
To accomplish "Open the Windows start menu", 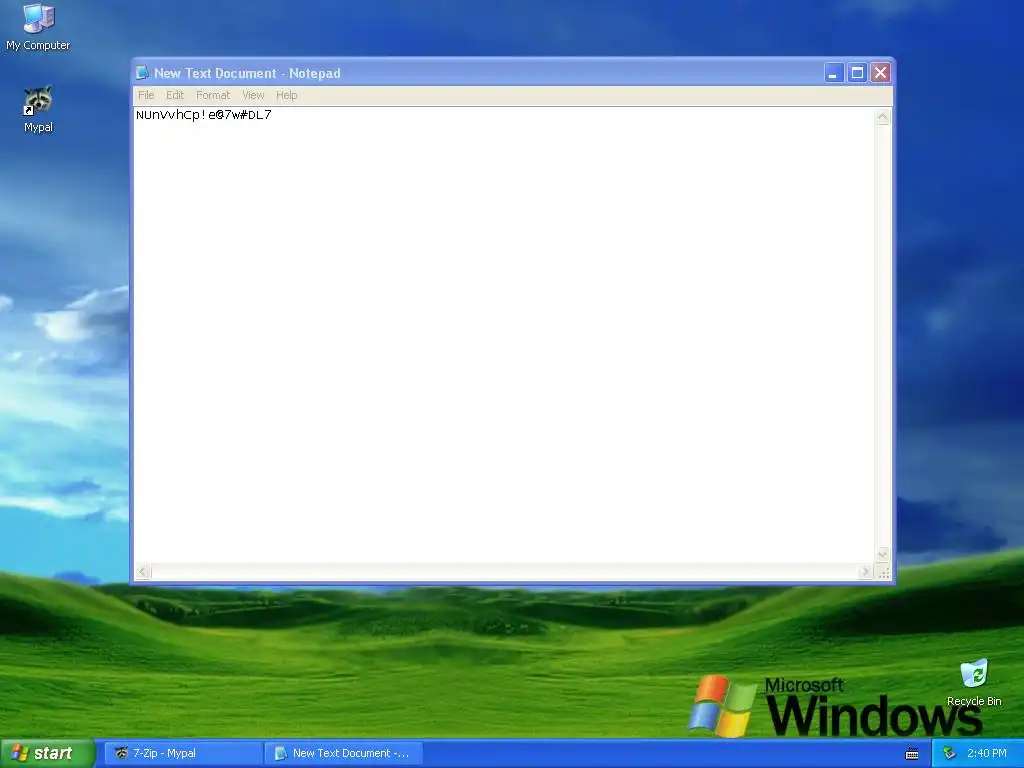I will [x=48, y=753].
